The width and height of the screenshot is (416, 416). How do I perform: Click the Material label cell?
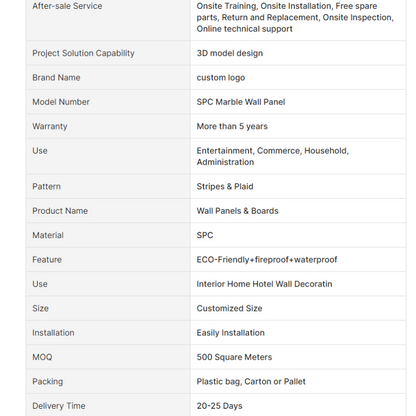[108, 235]
